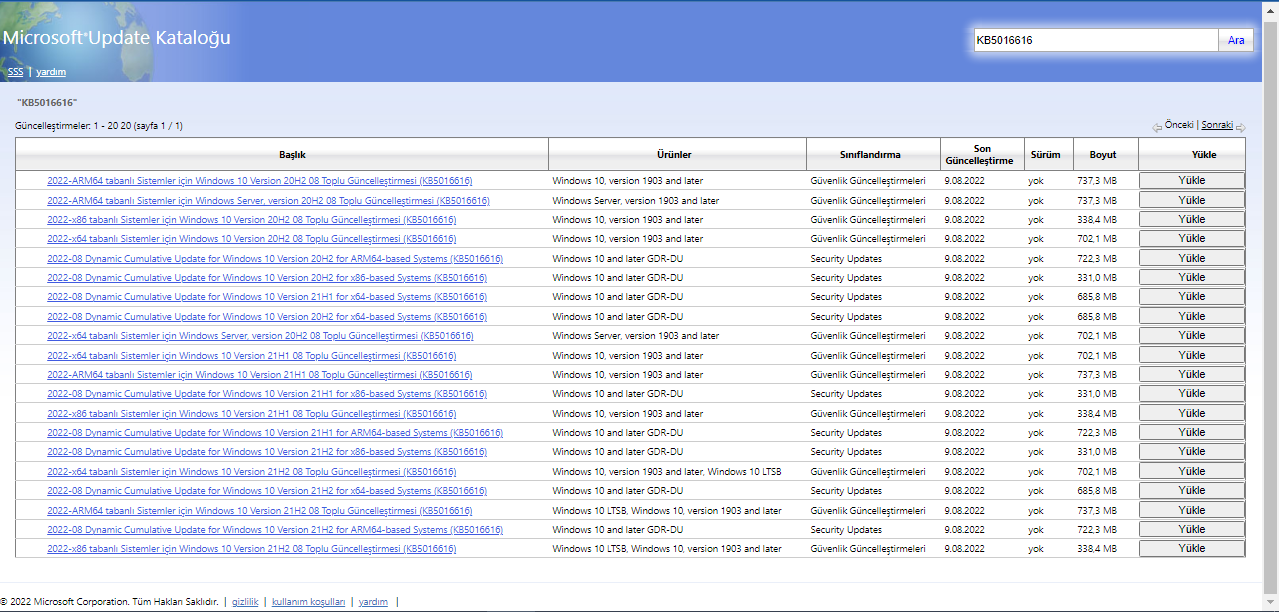Focus the search box containing KB5016616
This screenshot has width=1279, height=612.
click(x=1094, y=40)
